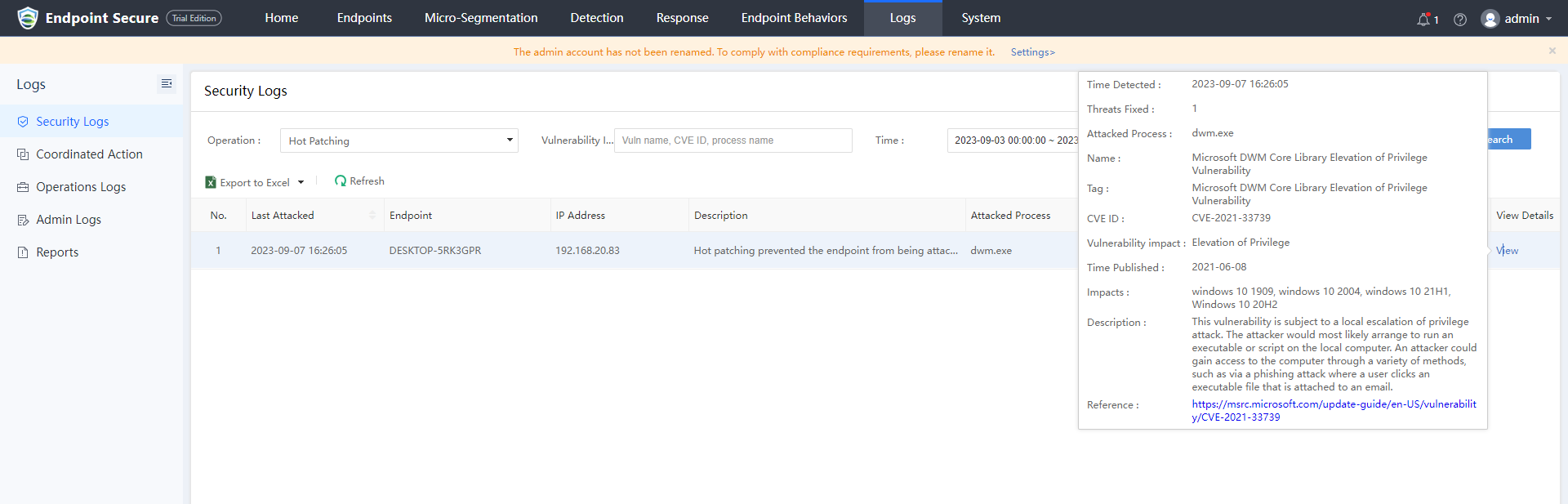The width and height of the screenshot is (1568, 504).
Task: Click the Vulnerability search input field
Action: 733,140
